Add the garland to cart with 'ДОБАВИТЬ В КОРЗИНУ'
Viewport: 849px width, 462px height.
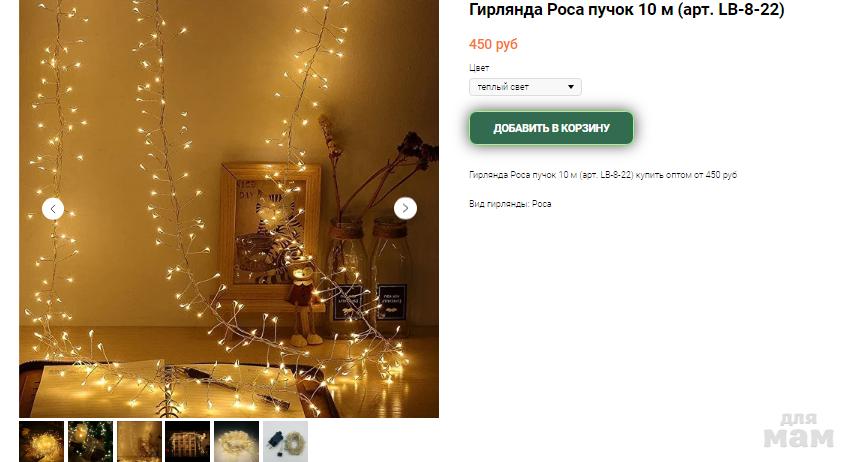(551, 128)
